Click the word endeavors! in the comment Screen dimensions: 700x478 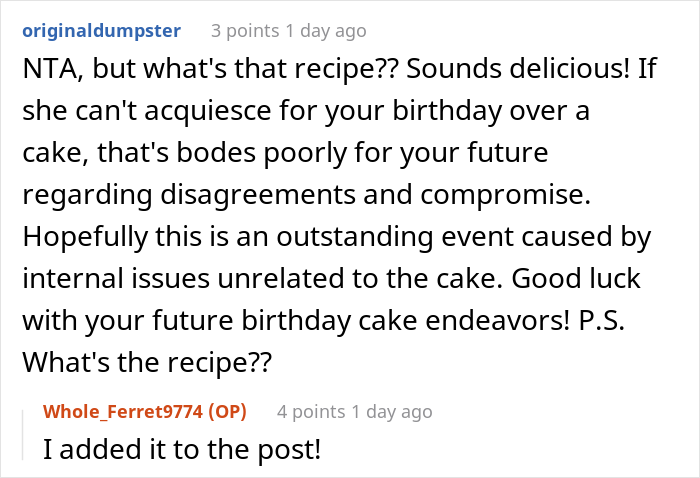[498, 320]
